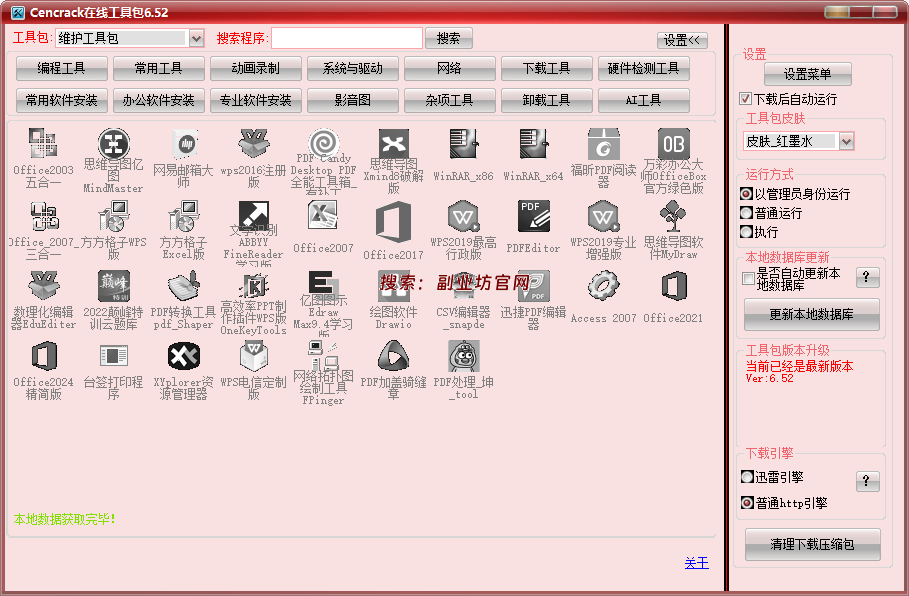This screenshot has height=596, width=909.
Task: Switch to AI工具 category
Action: 643,100
